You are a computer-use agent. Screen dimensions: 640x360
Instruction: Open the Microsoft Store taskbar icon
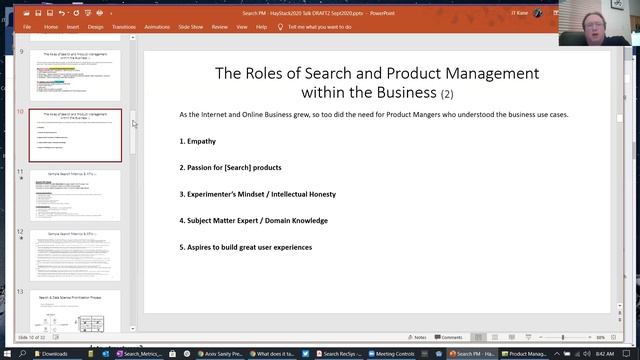172,354
